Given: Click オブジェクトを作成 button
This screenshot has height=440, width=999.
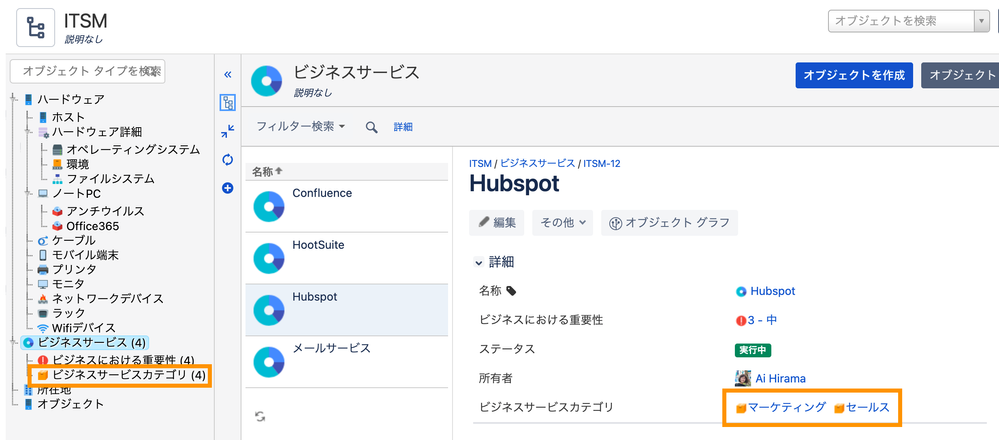Looking at the screenshot, I should pos(854,75).
